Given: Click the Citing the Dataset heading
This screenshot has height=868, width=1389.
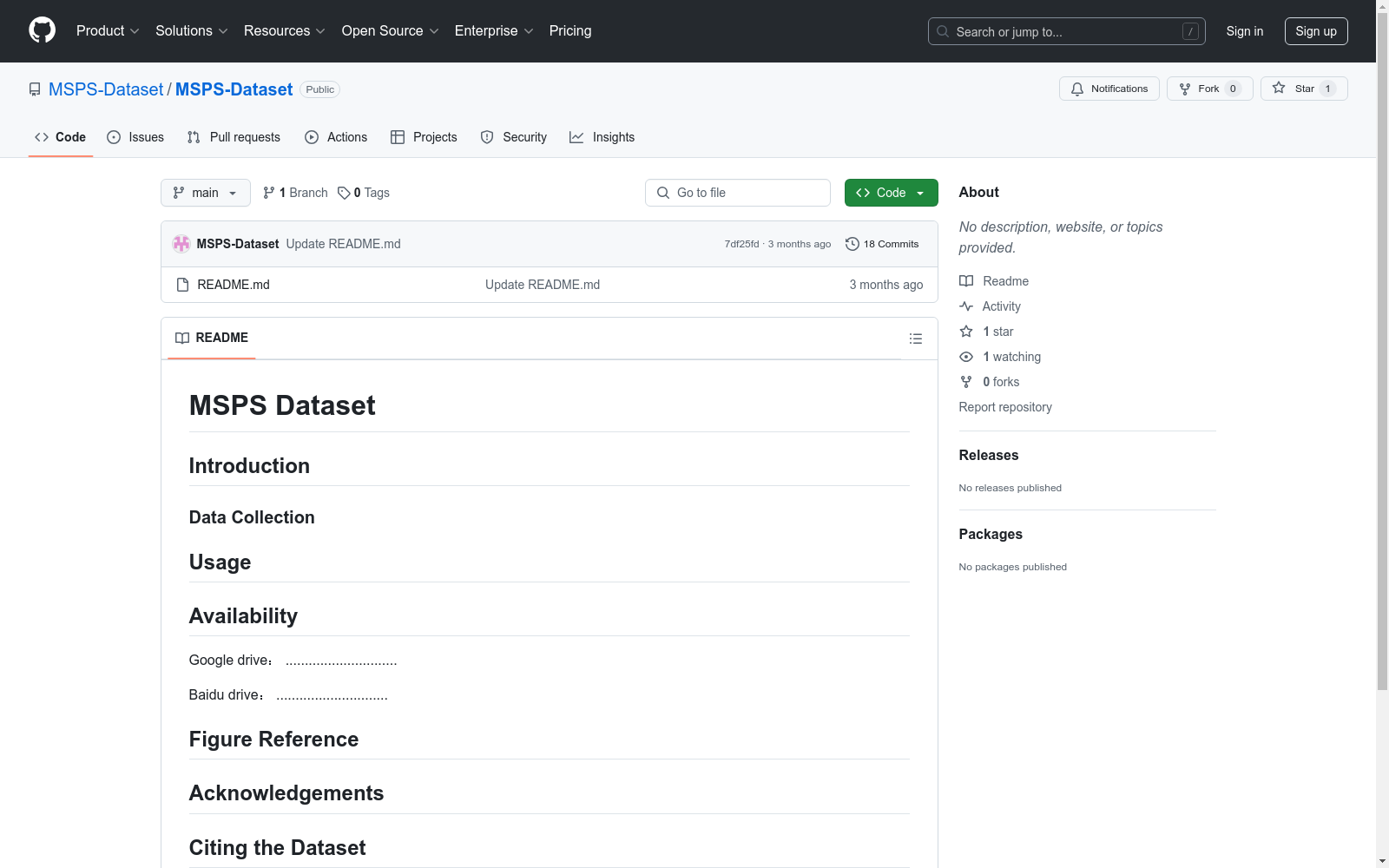Looking at the screenshot, I should (x=277, y=848).
